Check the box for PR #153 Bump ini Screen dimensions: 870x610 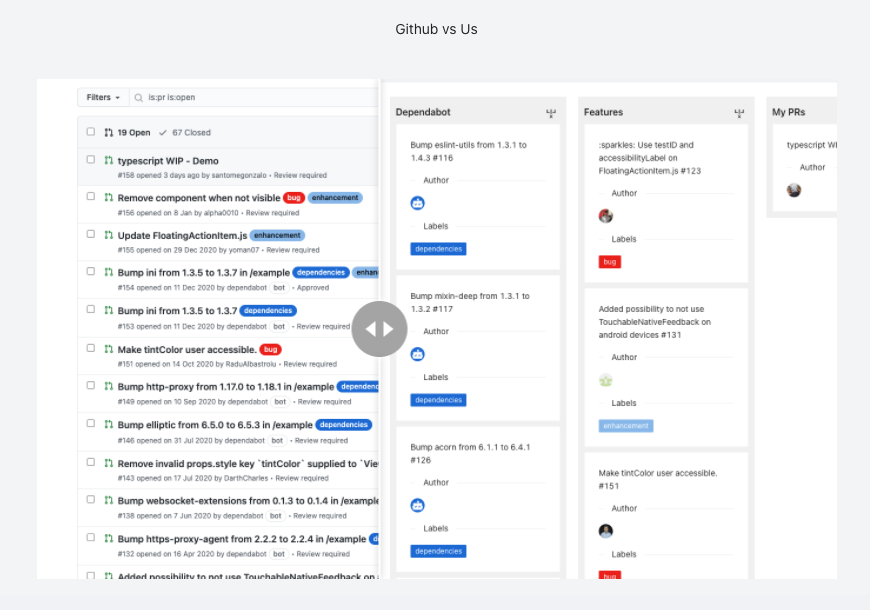90,309
